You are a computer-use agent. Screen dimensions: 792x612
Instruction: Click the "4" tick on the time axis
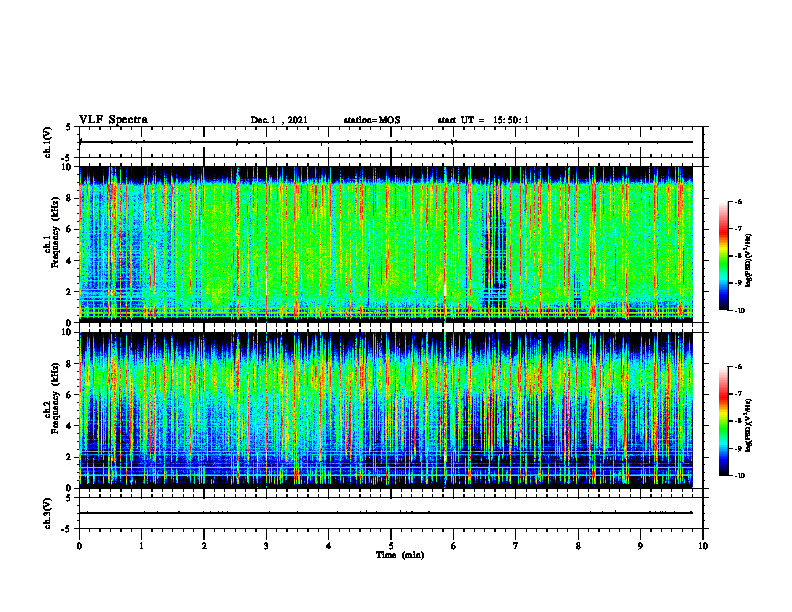(329, 546)
